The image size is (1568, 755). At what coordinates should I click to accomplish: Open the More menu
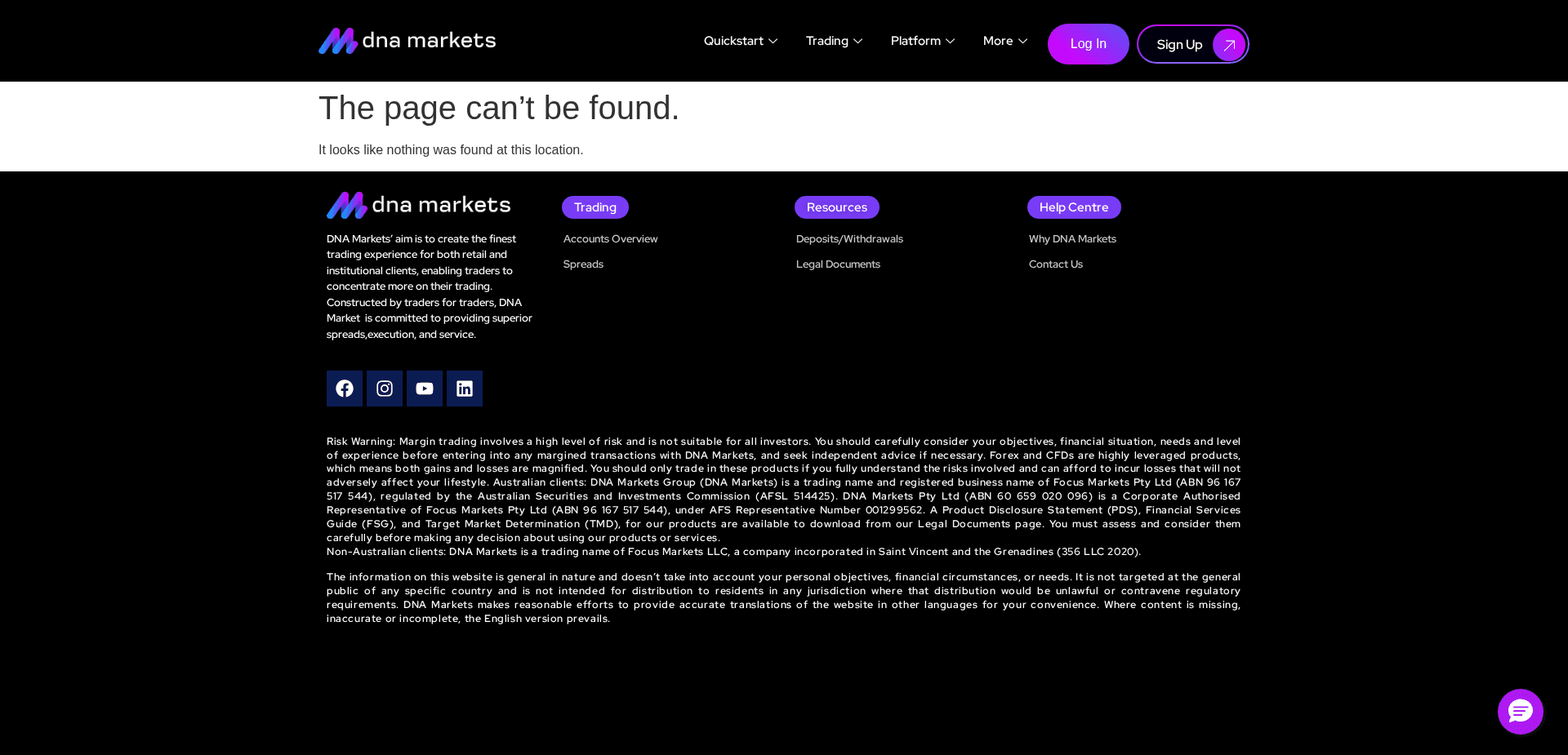coord(1004,40)
